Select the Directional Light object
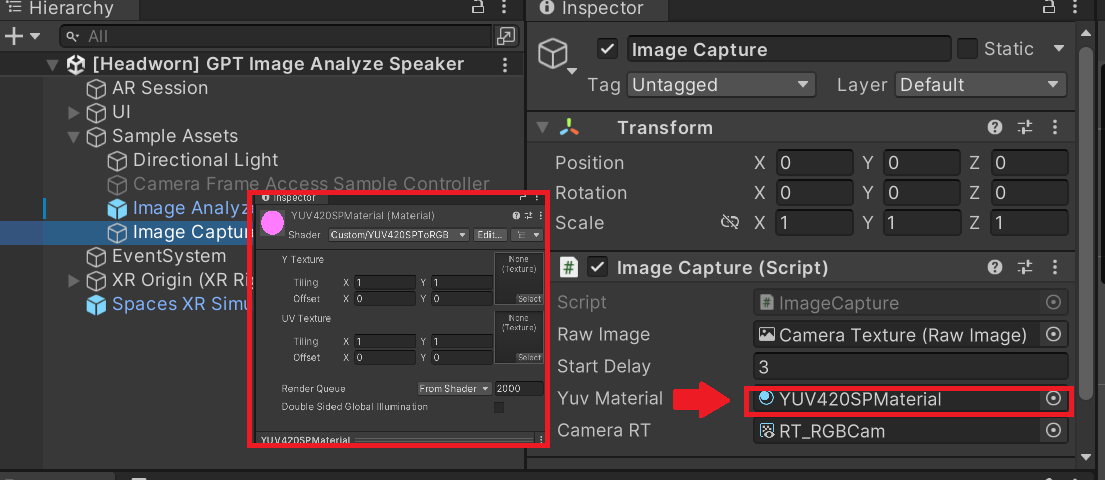 coord(205,160)
